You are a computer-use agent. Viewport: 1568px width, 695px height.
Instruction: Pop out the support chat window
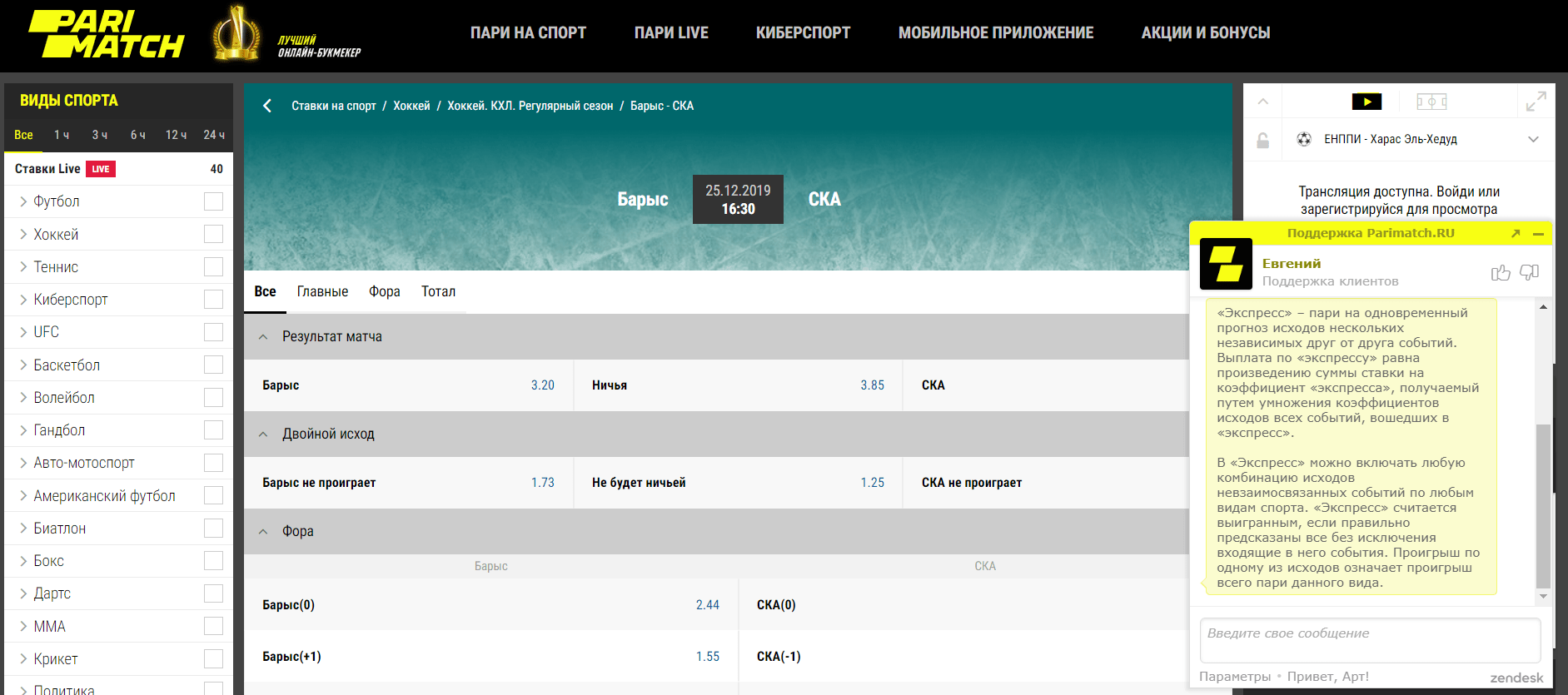click(1516, 234)
